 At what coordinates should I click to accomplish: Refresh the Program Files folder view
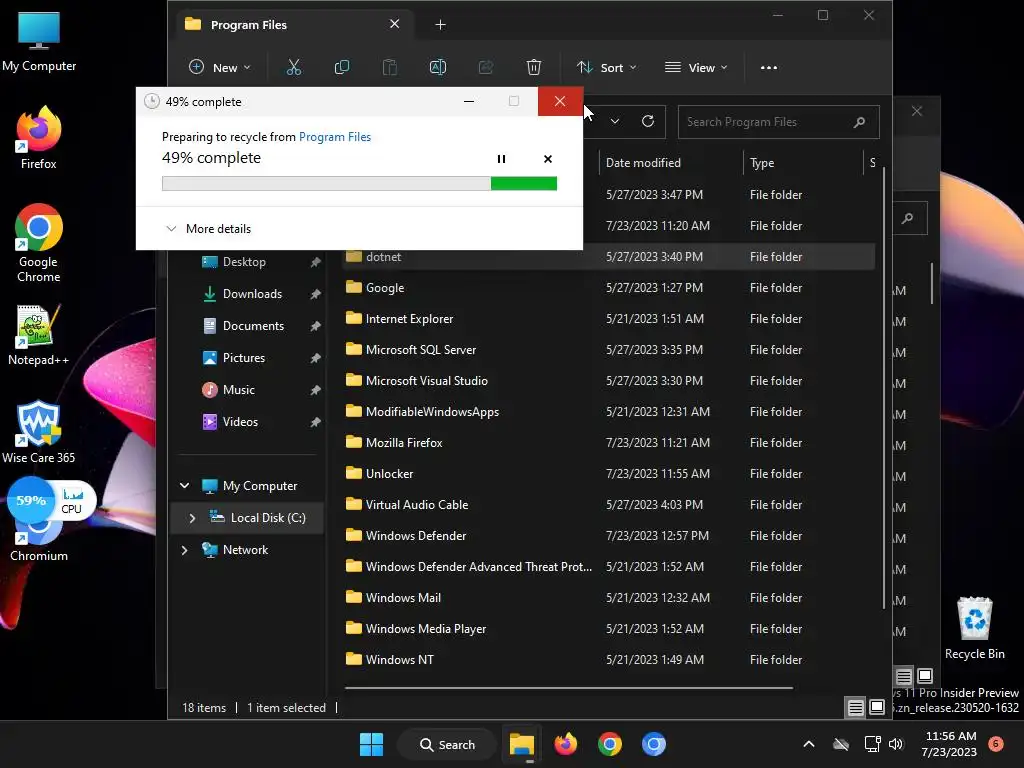(x=648, y=121)
